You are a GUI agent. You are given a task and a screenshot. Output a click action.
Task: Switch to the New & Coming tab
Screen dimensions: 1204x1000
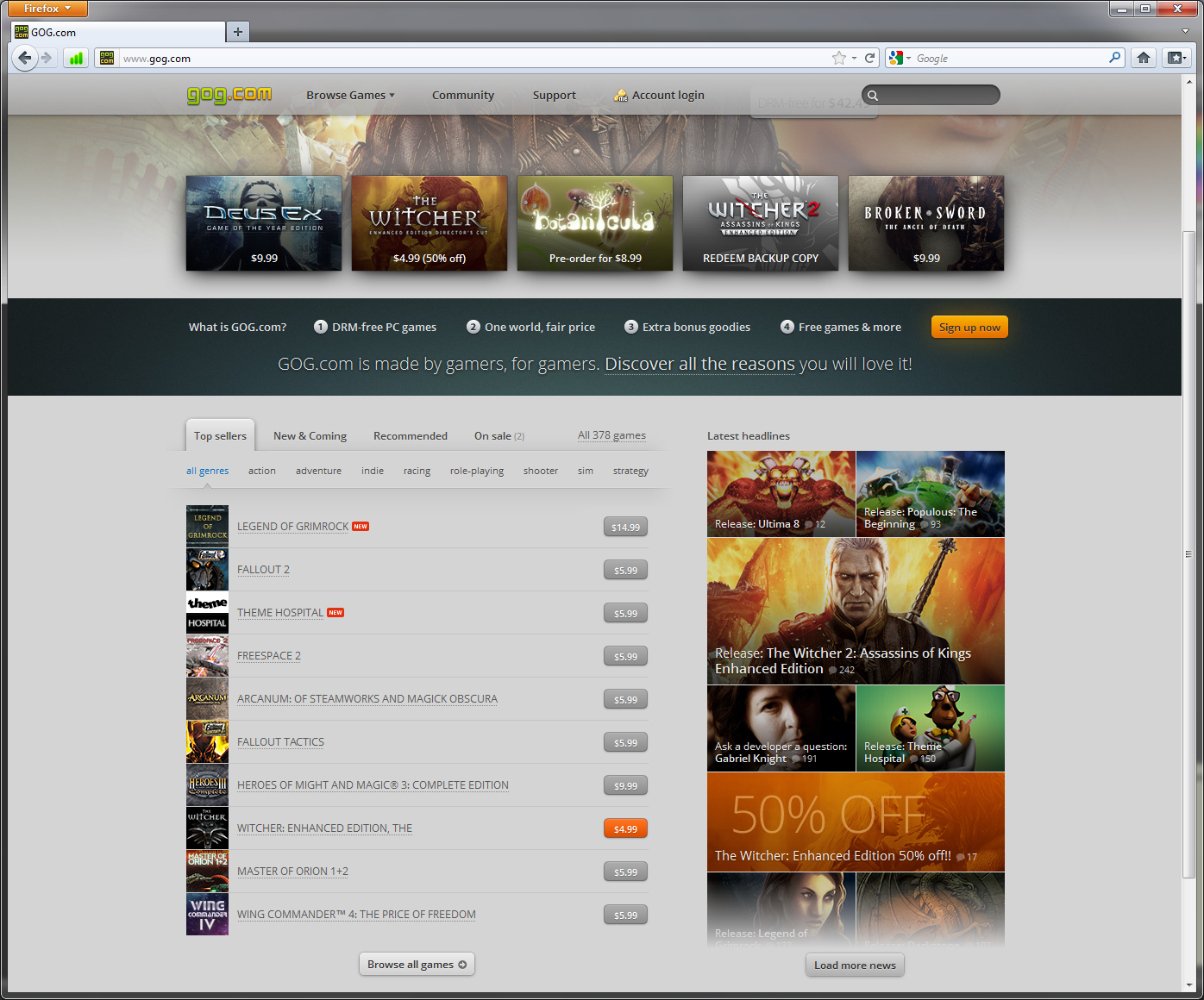310,435
